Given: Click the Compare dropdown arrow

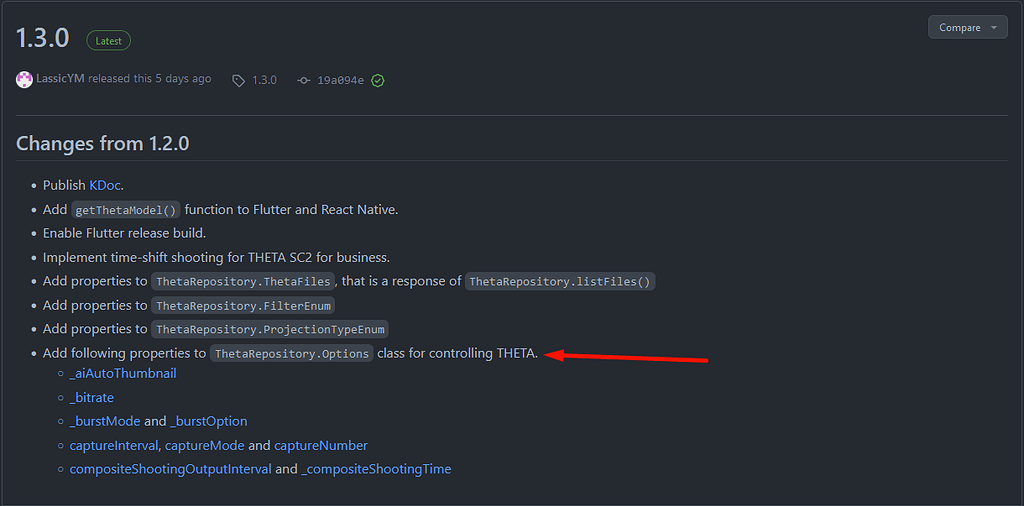Looking at the screenshot, I should pyautogui.click(x=994, y=27).
